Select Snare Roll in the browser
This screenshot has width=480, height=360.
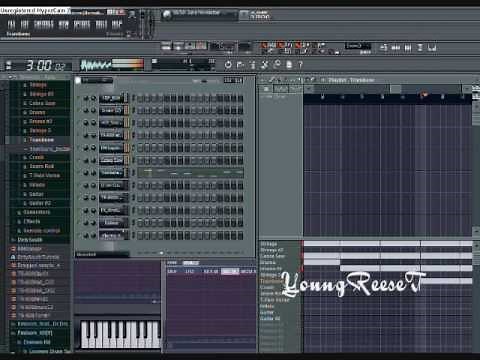coord(41,166)
